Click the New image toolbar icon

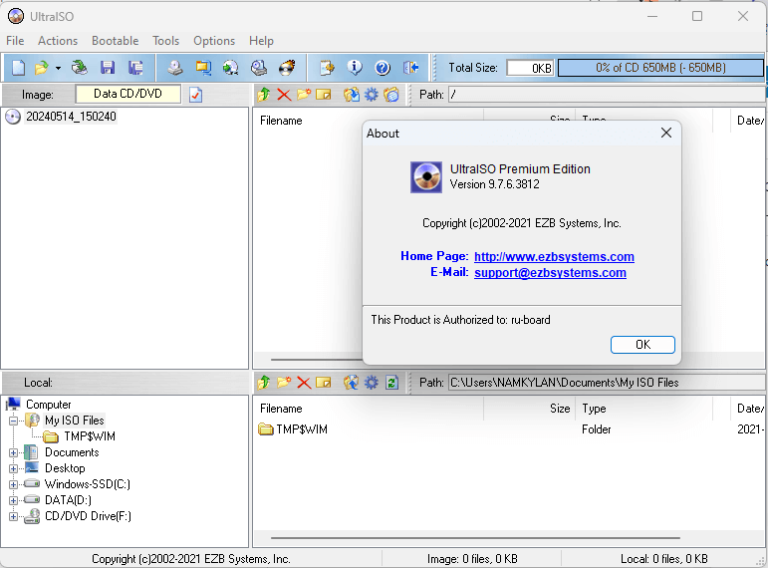[18, 68]
